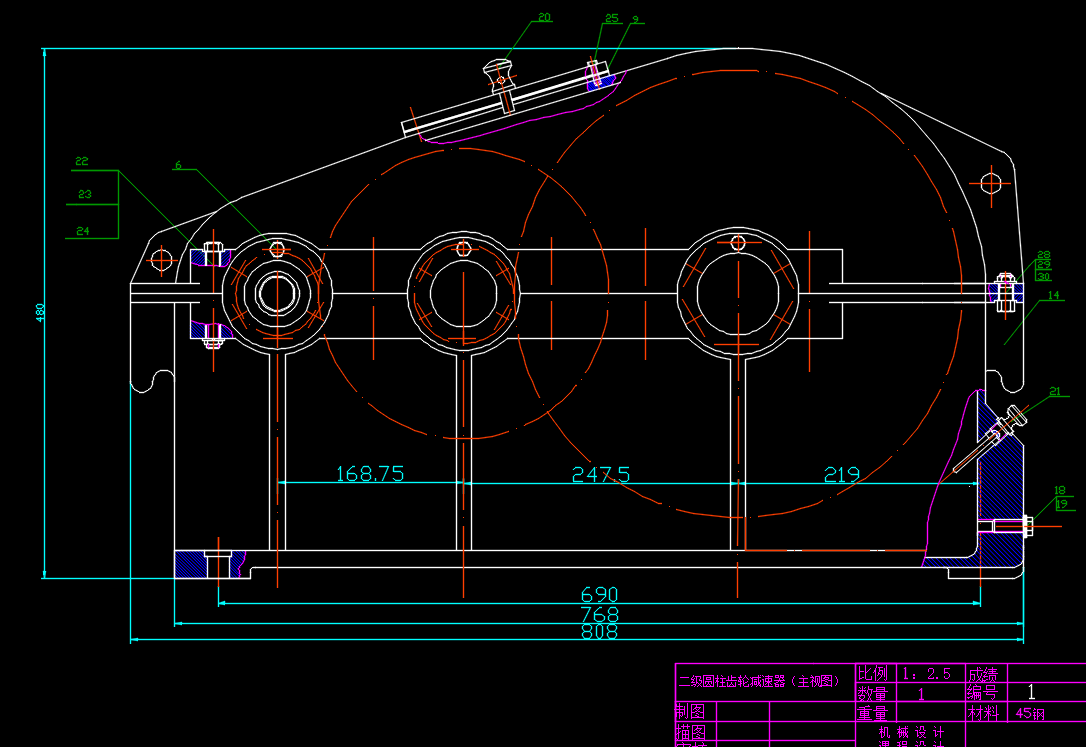The height and width of the screenshot is (747, 1086).
Task: Select part label 21 near oil dipstick
Action: [1055, 390]
